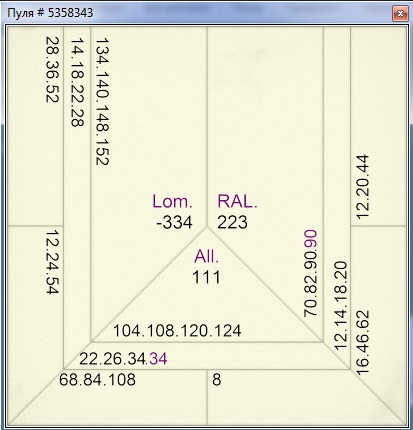This screenshot has height=430, width=413.
Task: Click the 12.14.18.20 vertical column
Action: (340, 306)
